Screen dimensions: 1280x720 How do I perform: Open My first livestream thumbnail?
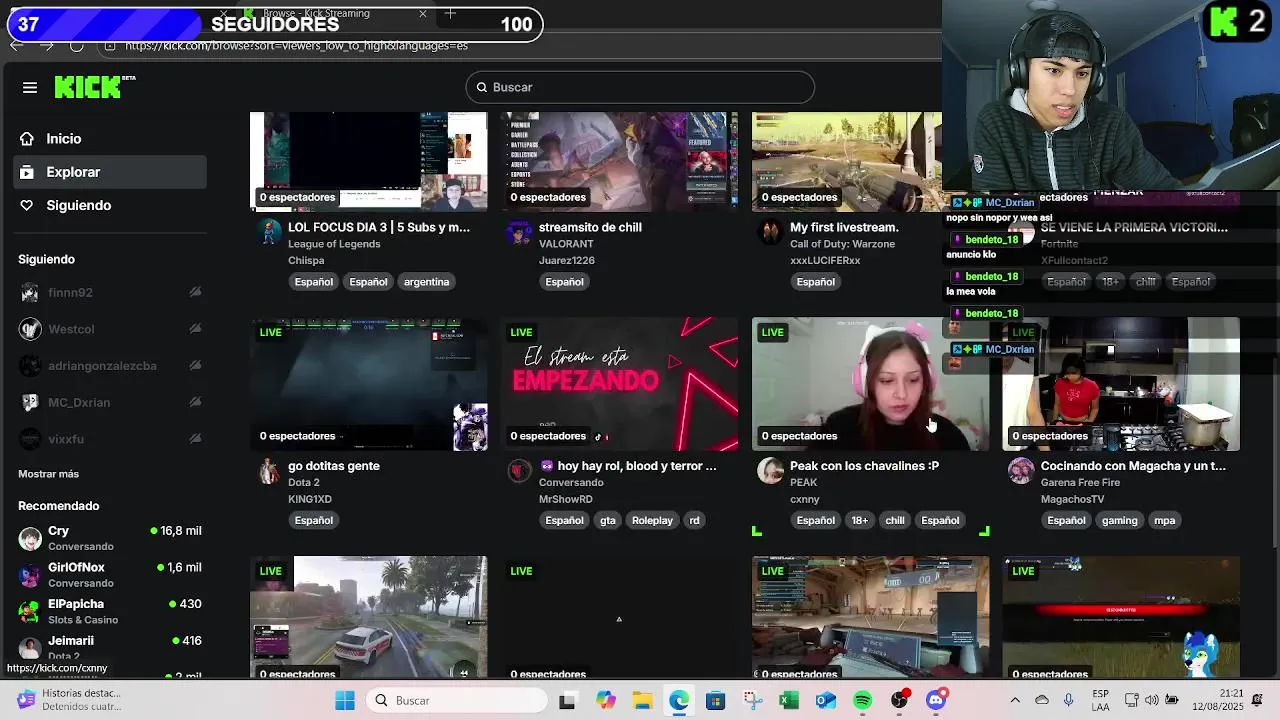pyautogui.click(x=846, y=161)
